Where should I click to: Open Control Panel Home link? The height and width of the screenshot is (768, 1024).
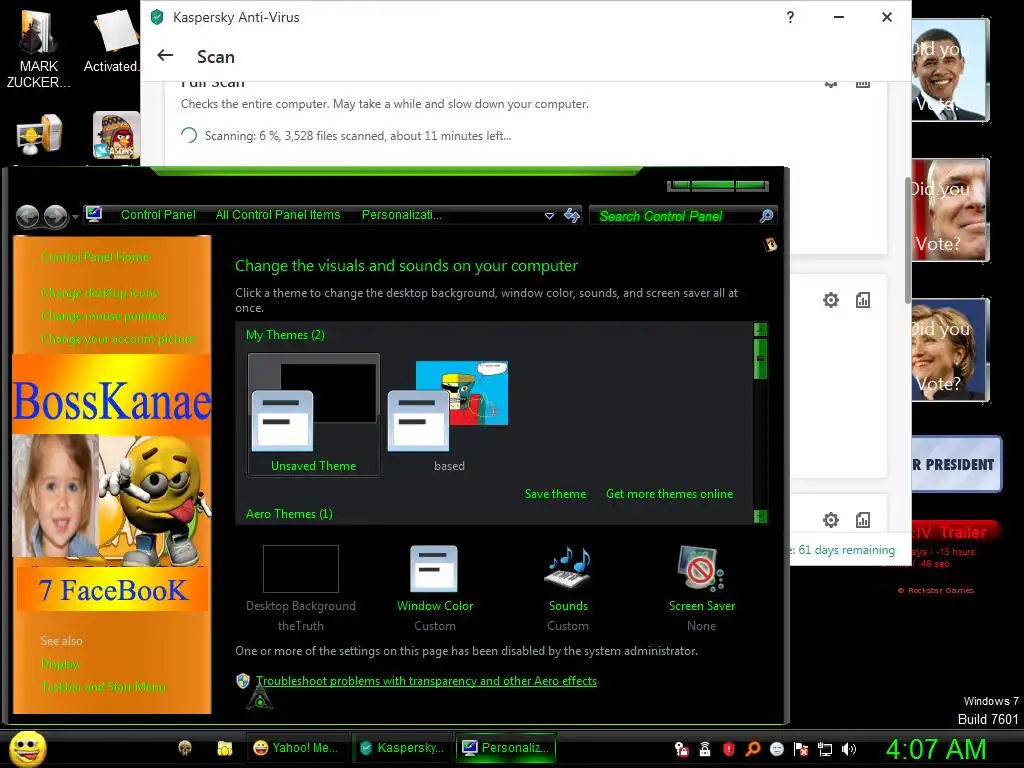coord(95,257)
